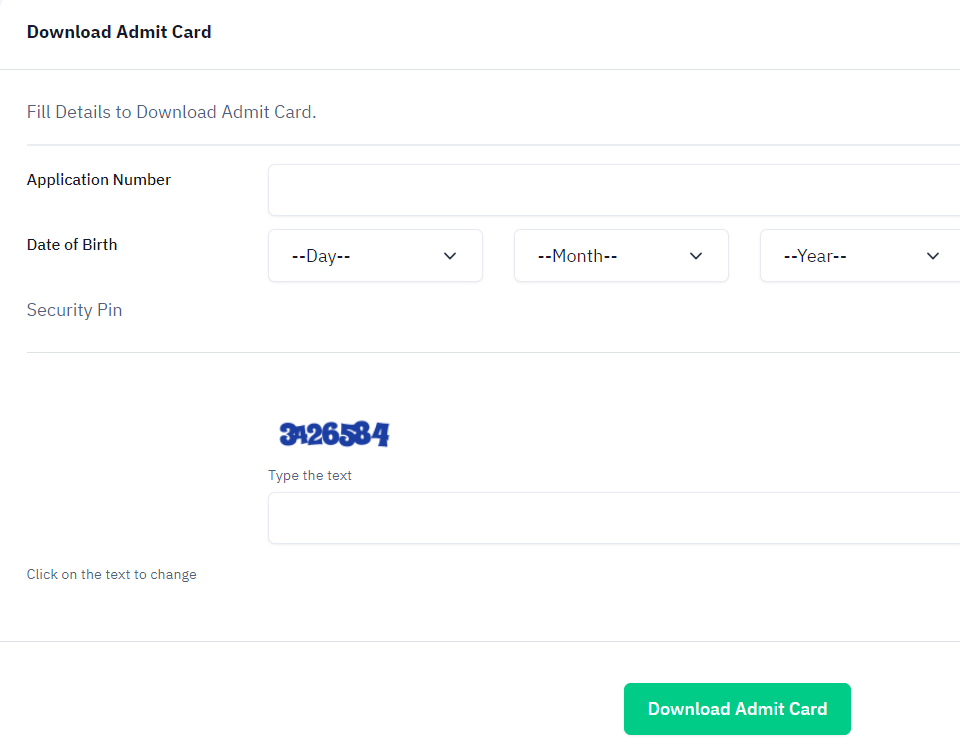Image resolution: width=960 pixels, height=753 pixels.
Task: Focus the captcha text input box
Action: pyautogui.click(x=614, y=518)
